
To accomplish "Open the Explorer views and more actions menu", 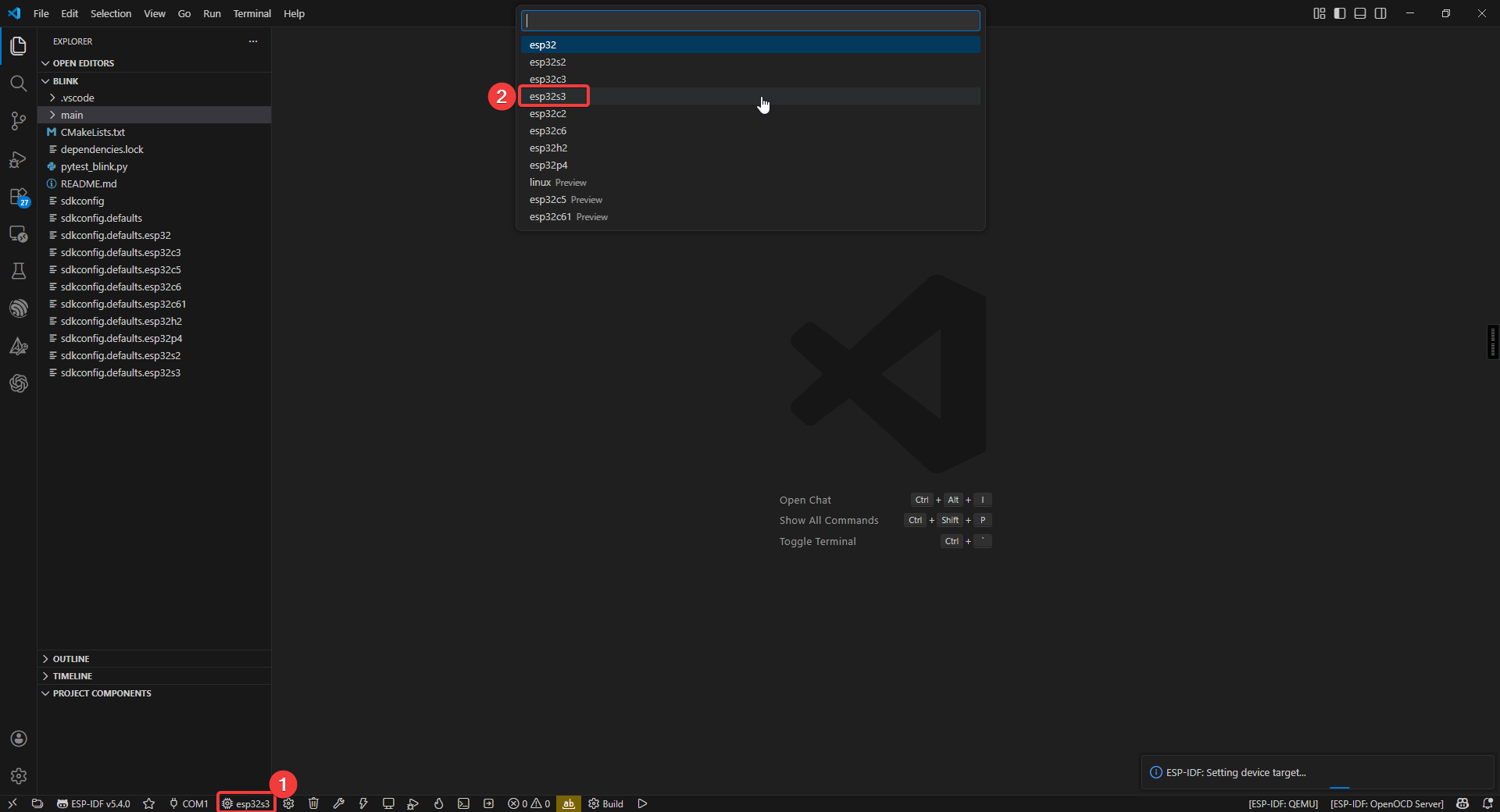I will point(253,41).
